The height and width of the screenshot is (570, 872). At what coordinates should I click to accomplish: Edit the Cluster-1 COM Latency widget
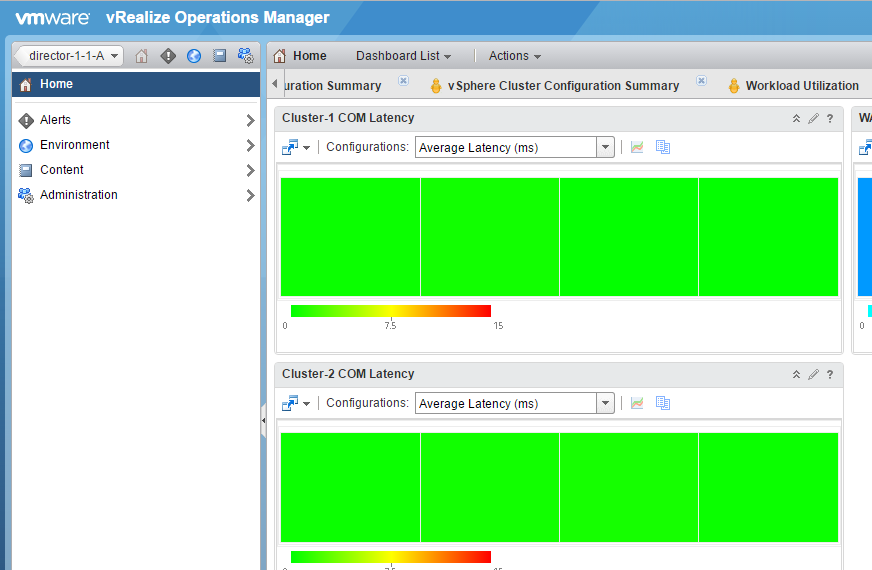pyautogui.click(x=813, y=118)
